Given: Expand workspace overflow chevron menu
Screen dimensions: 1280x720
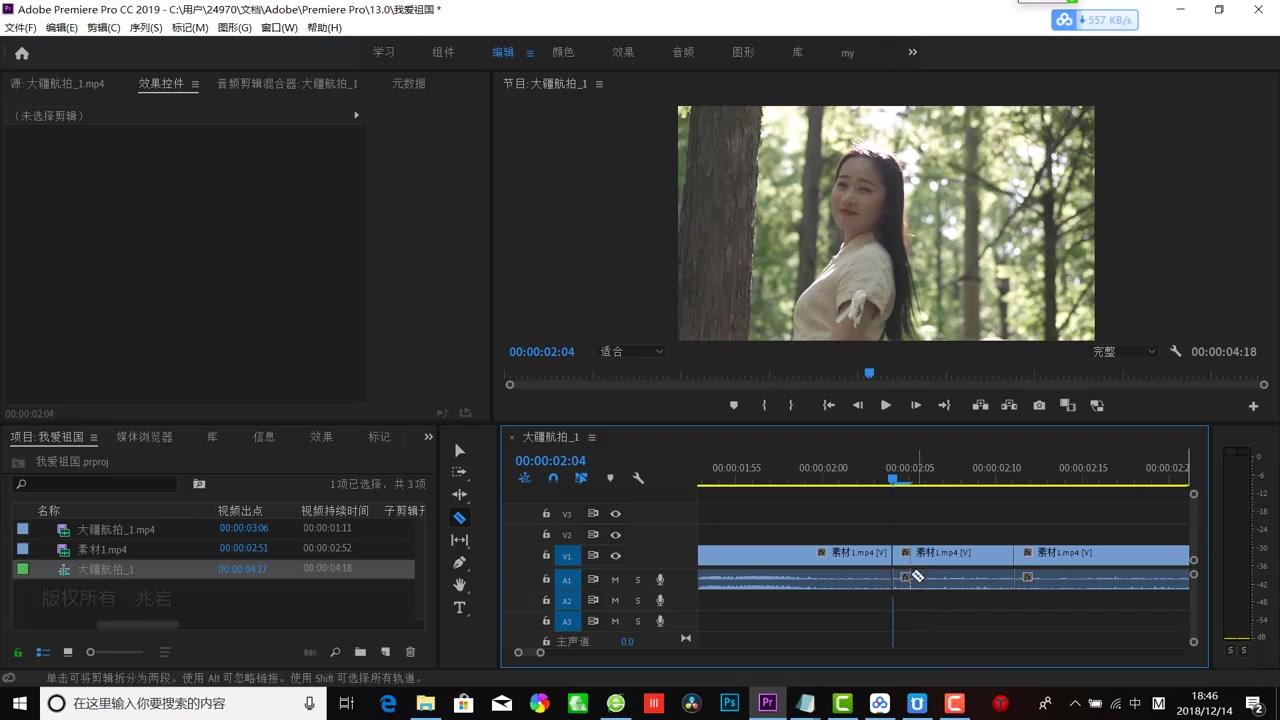Looking at the screenshot, I should click(x=912, y=52).
